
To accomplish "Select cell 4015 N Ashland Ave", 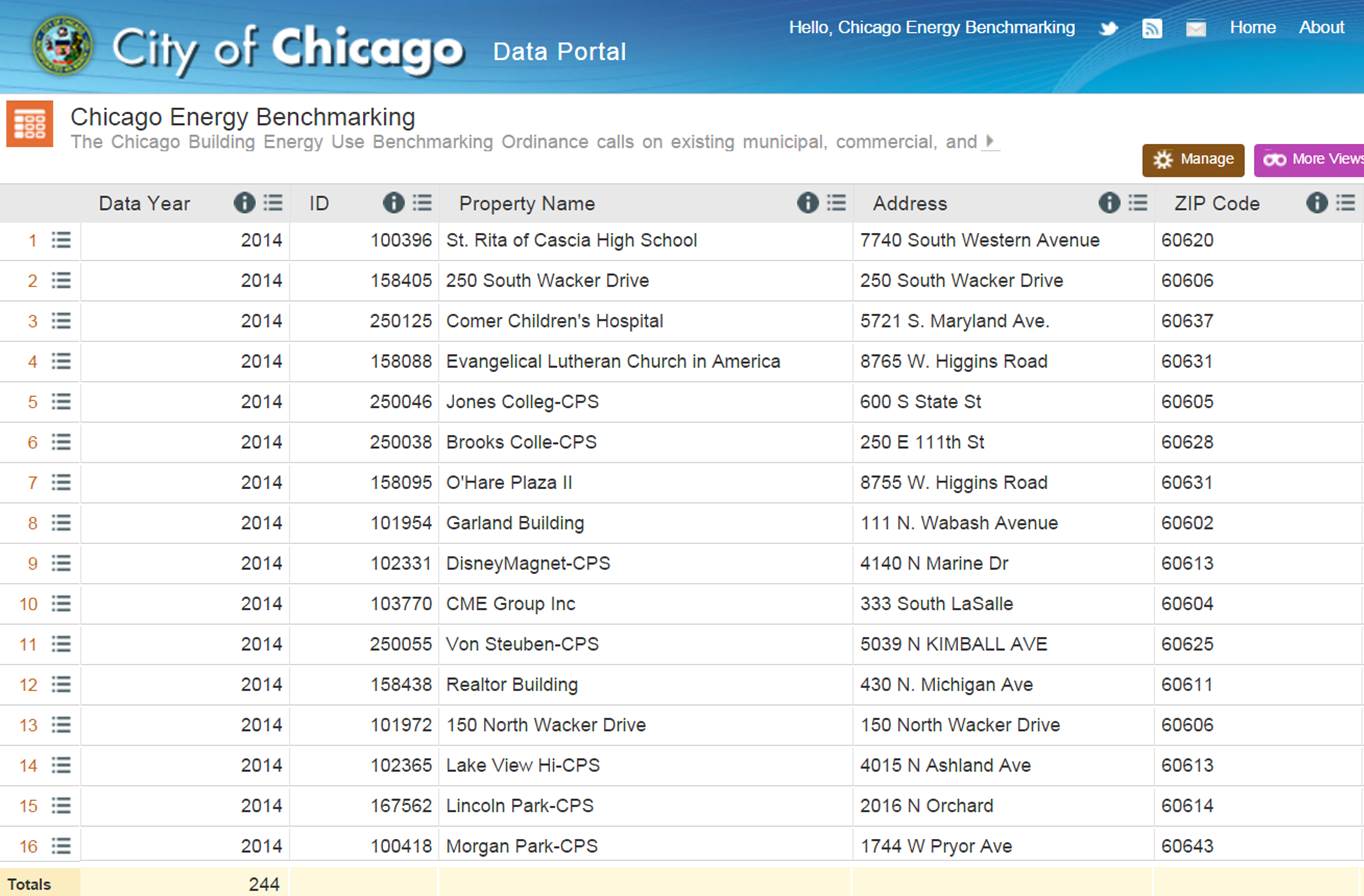I will [x=946, y=765].
